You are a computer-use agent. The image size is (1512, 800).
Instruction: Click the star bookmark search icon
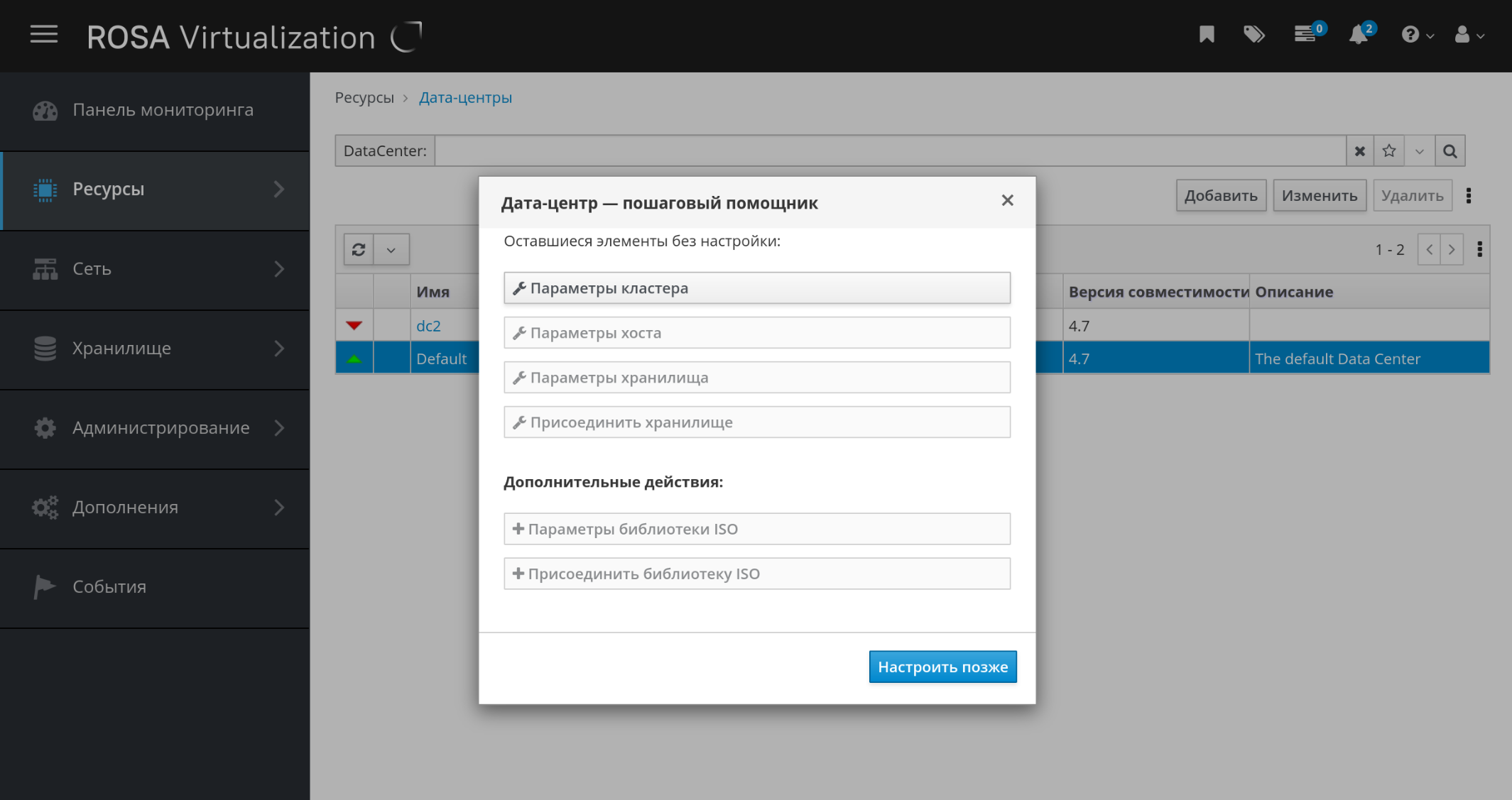[1389, 151]
